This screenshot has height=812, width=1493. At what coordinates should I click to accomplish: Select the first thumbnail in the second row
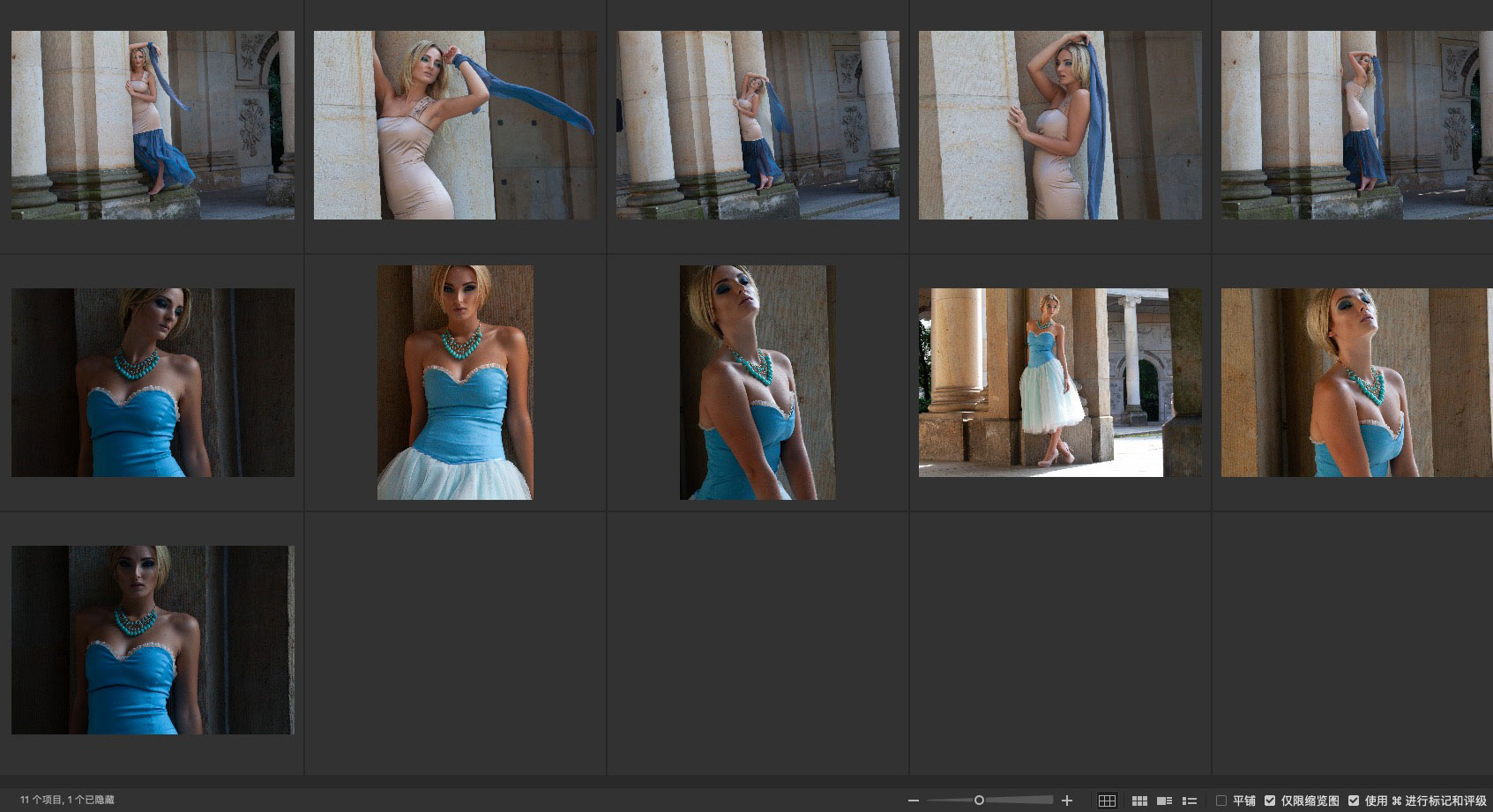tap(153, 383)
